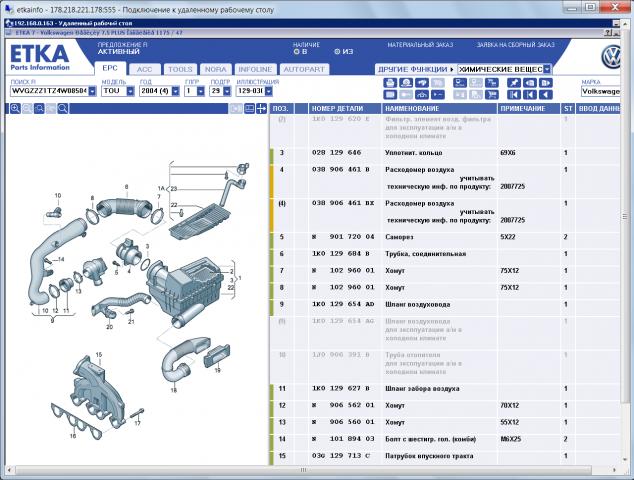Switch to the EPC tab
This screenshot has width=634, height=480.
pos(110,68)
